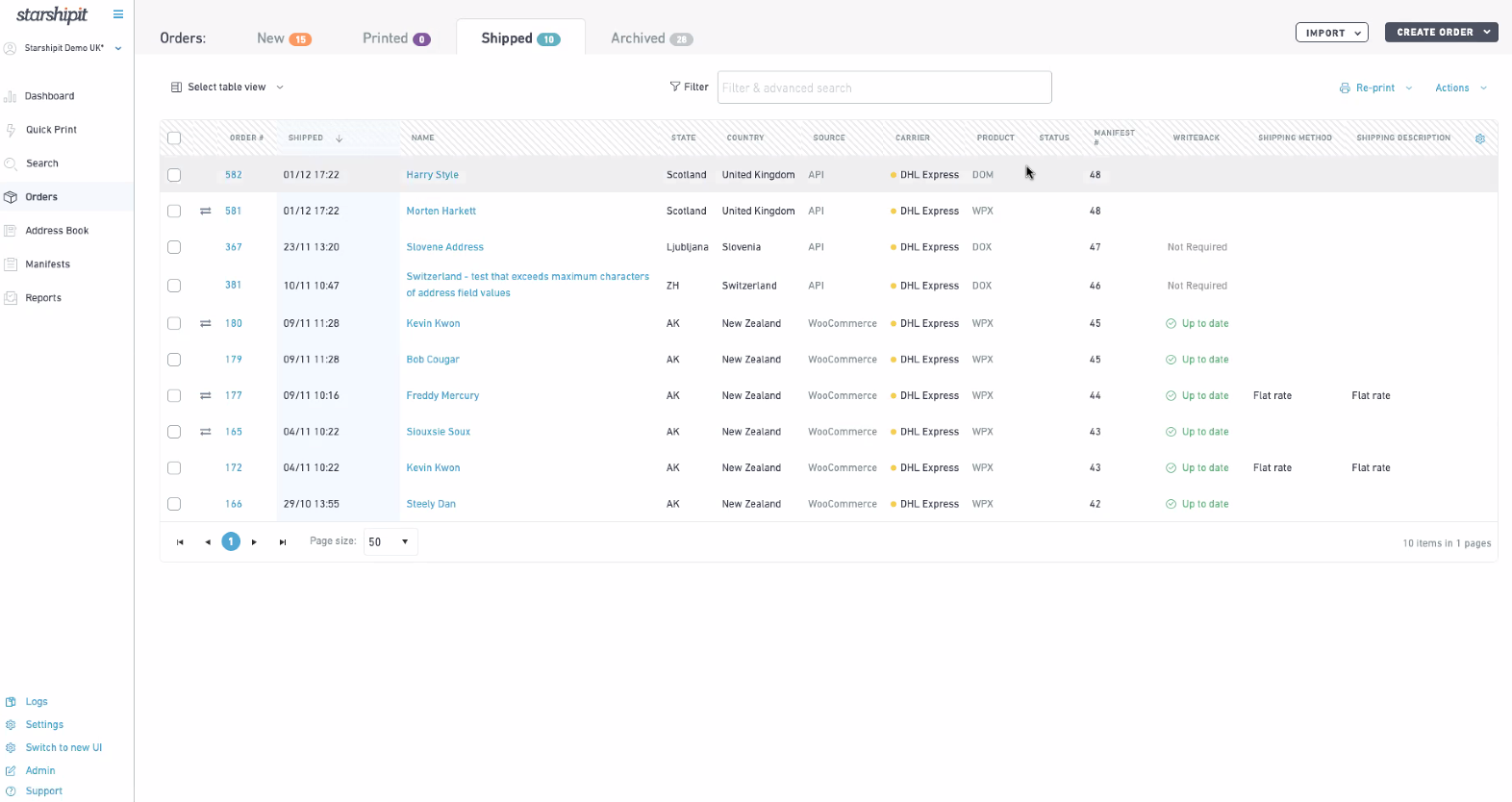The height and width of the screenshot is (802, 1512).
Task: Click the swap arrows icon on order 581
Action: (x=205, y=211)
